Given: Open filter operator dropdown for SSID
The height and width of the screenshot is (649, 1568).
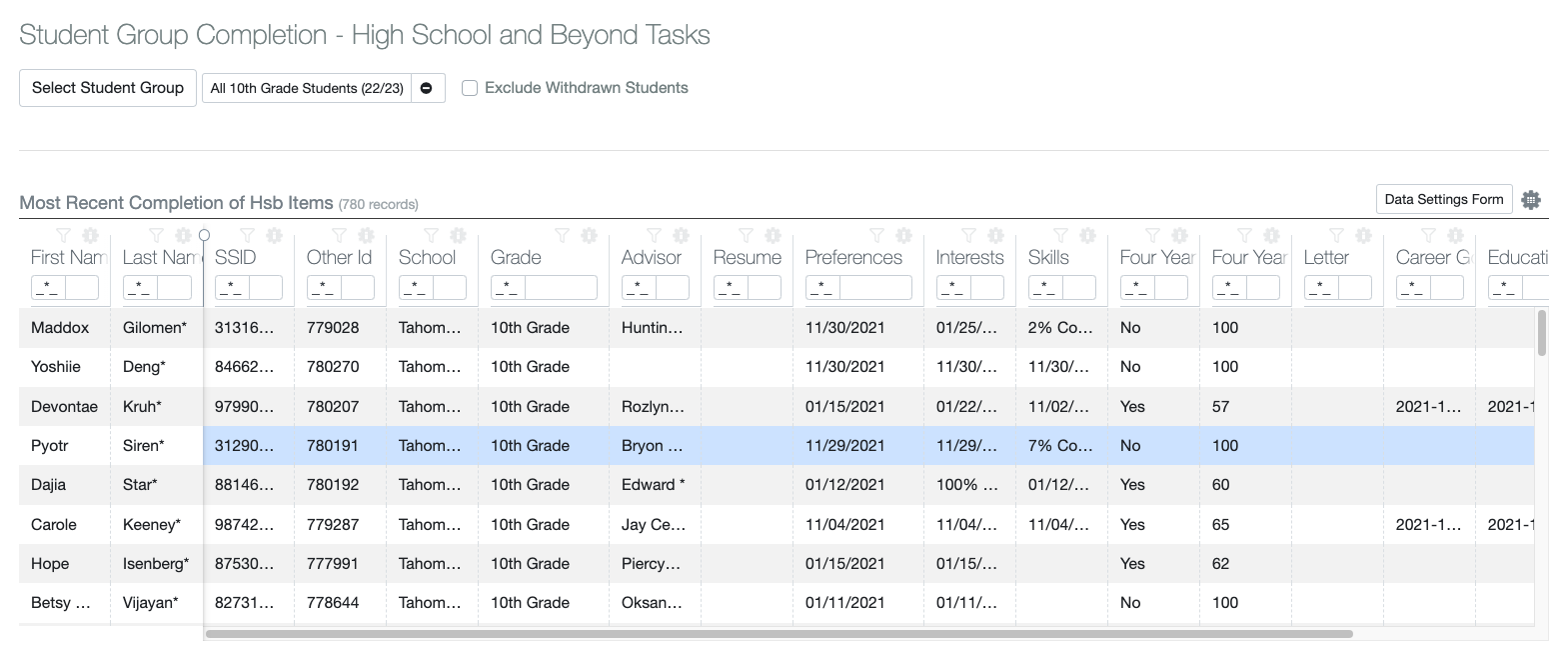Looking at the screenshot, I should click(232, 288).
